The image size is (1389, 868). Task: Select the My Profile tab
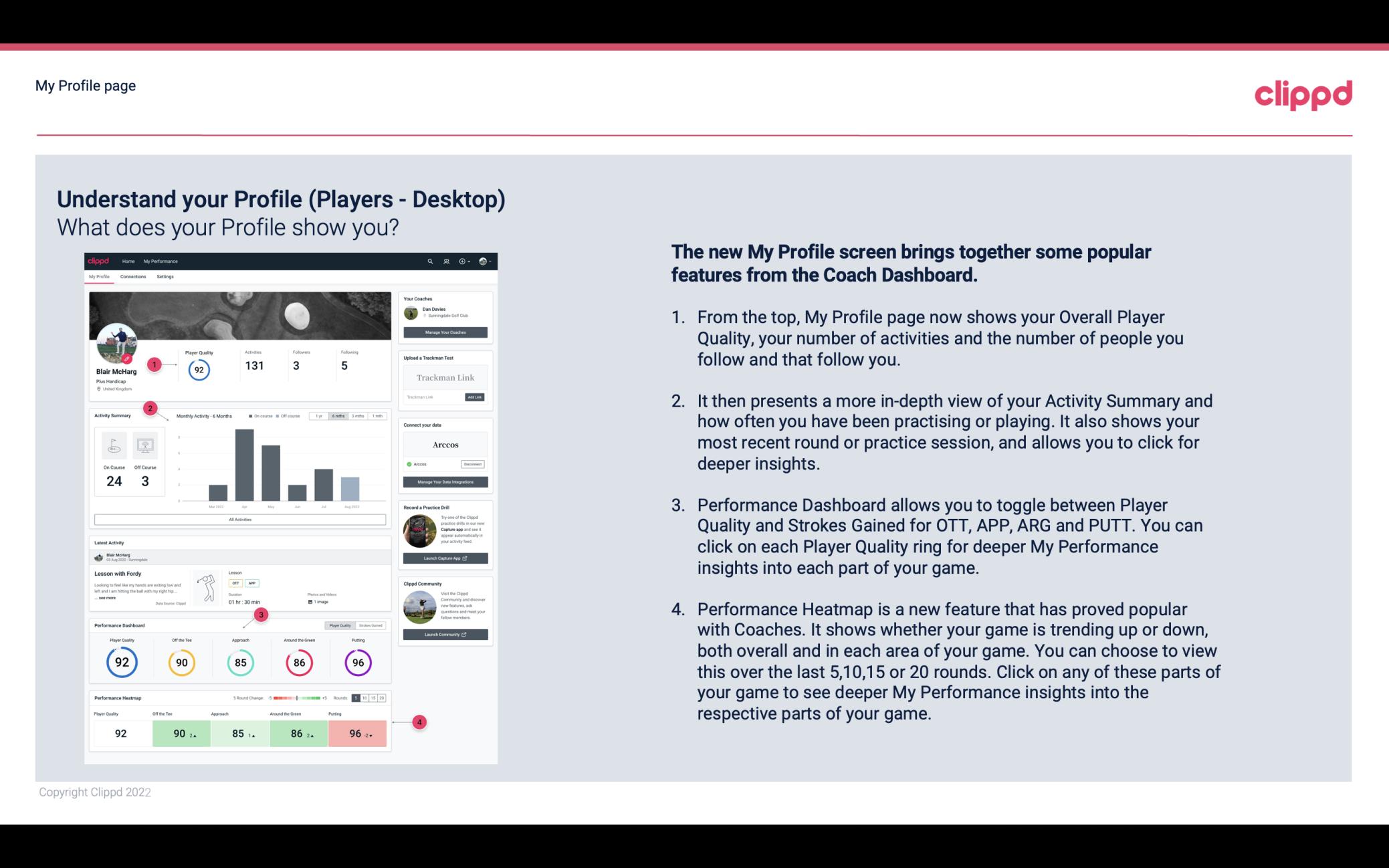tap(99, 277)
